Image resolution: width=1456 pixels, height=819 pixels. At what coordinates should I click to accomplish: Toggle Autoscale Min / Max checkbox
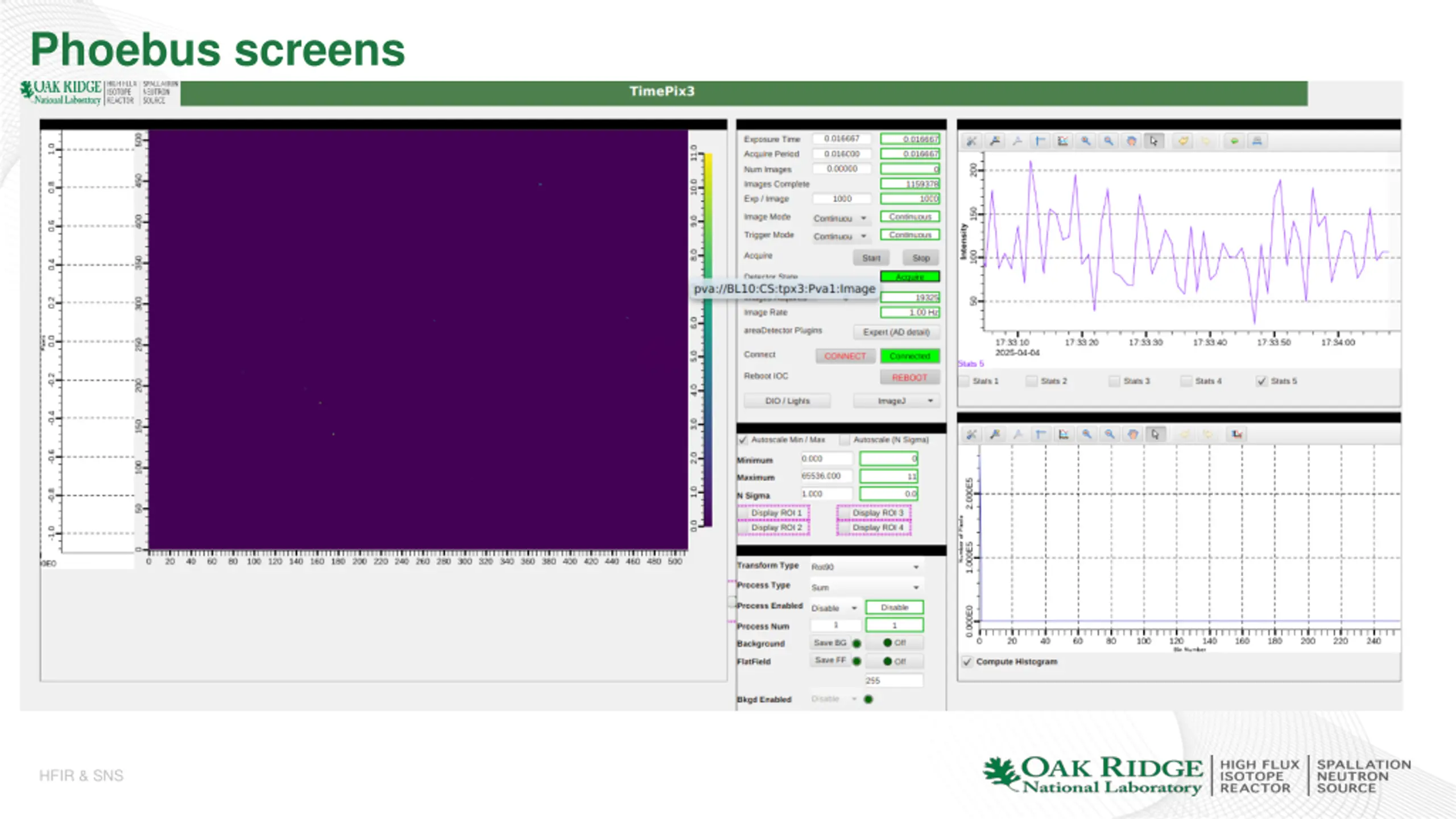[743, 440]
